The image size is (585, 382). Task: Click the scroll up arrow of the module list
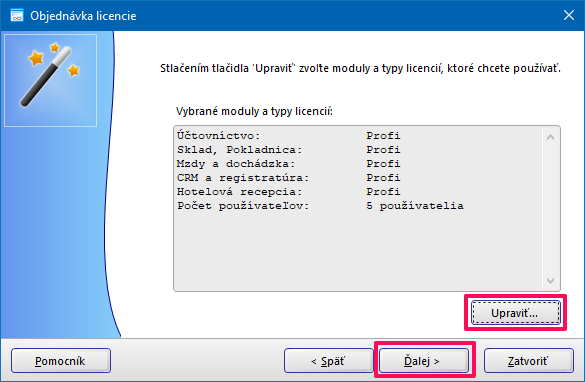coord(550,137)
